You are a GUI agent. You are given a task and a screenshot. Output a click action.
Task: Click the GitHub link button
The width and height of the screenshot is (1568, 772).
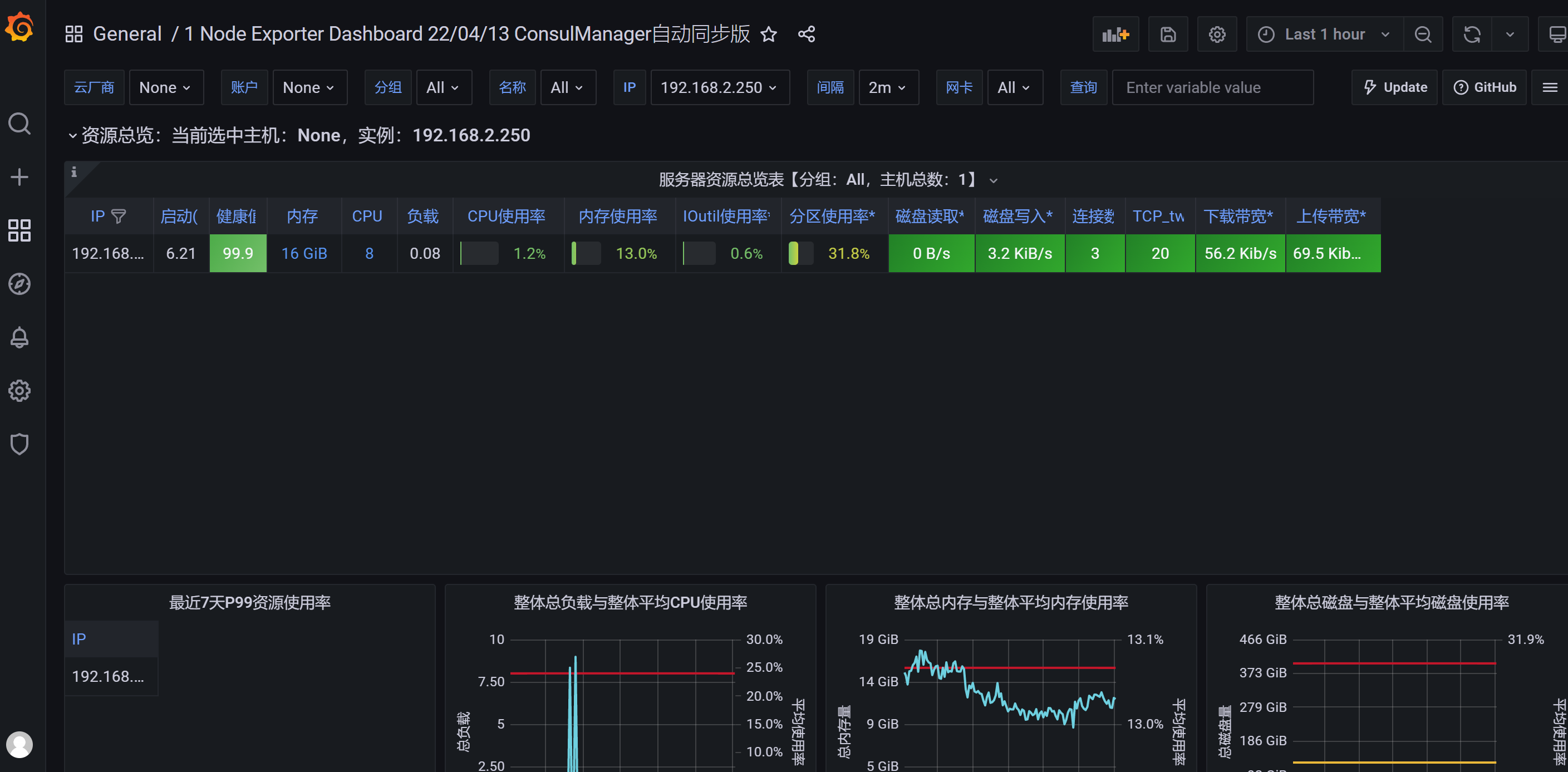[1484, 88]
